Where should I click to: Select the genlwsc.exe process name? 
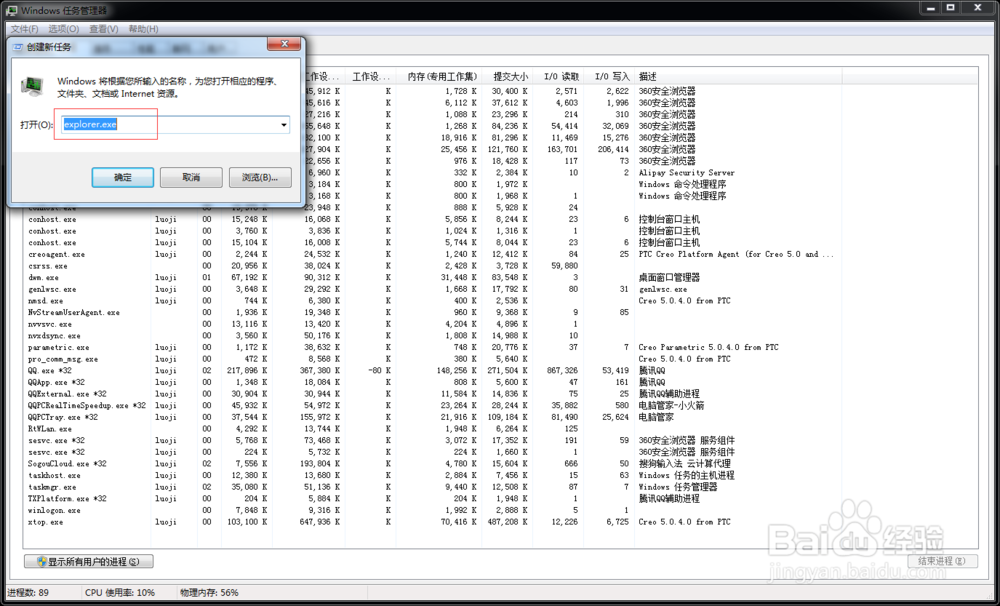(52, 289)
